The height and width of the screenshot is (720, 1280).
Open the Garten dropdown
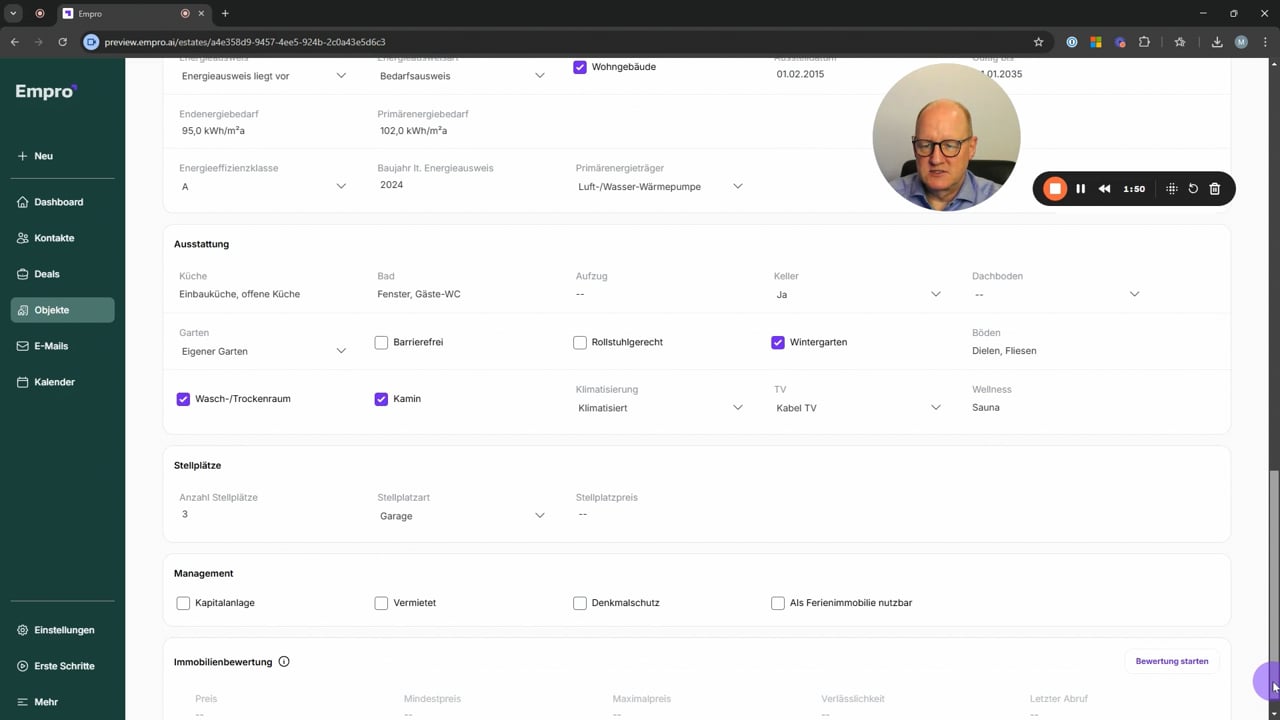click(x=263, y=351)
